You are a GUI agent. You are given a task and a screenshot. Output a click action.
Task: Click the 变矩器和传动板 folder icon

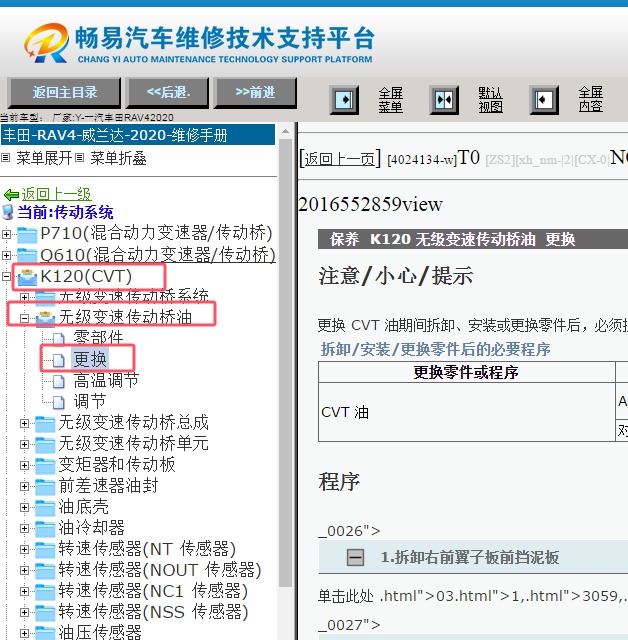pyautogui.click(x=45, y=465)
